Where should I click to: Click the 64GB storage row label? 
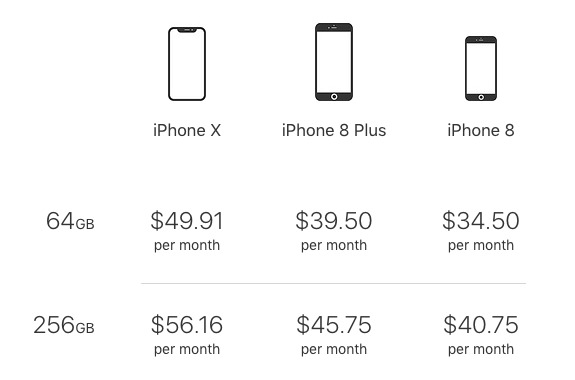70,221
